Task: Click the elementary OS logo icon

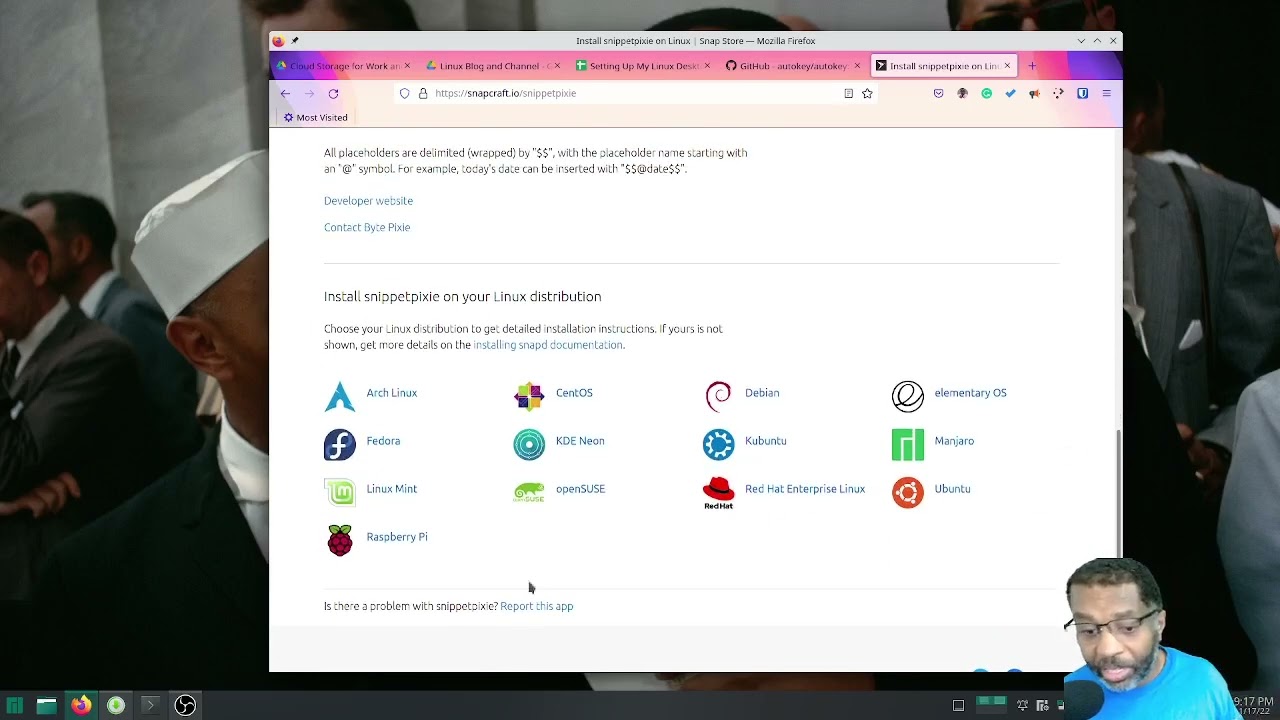Action: pyautogui.click(x=908, y=397)
